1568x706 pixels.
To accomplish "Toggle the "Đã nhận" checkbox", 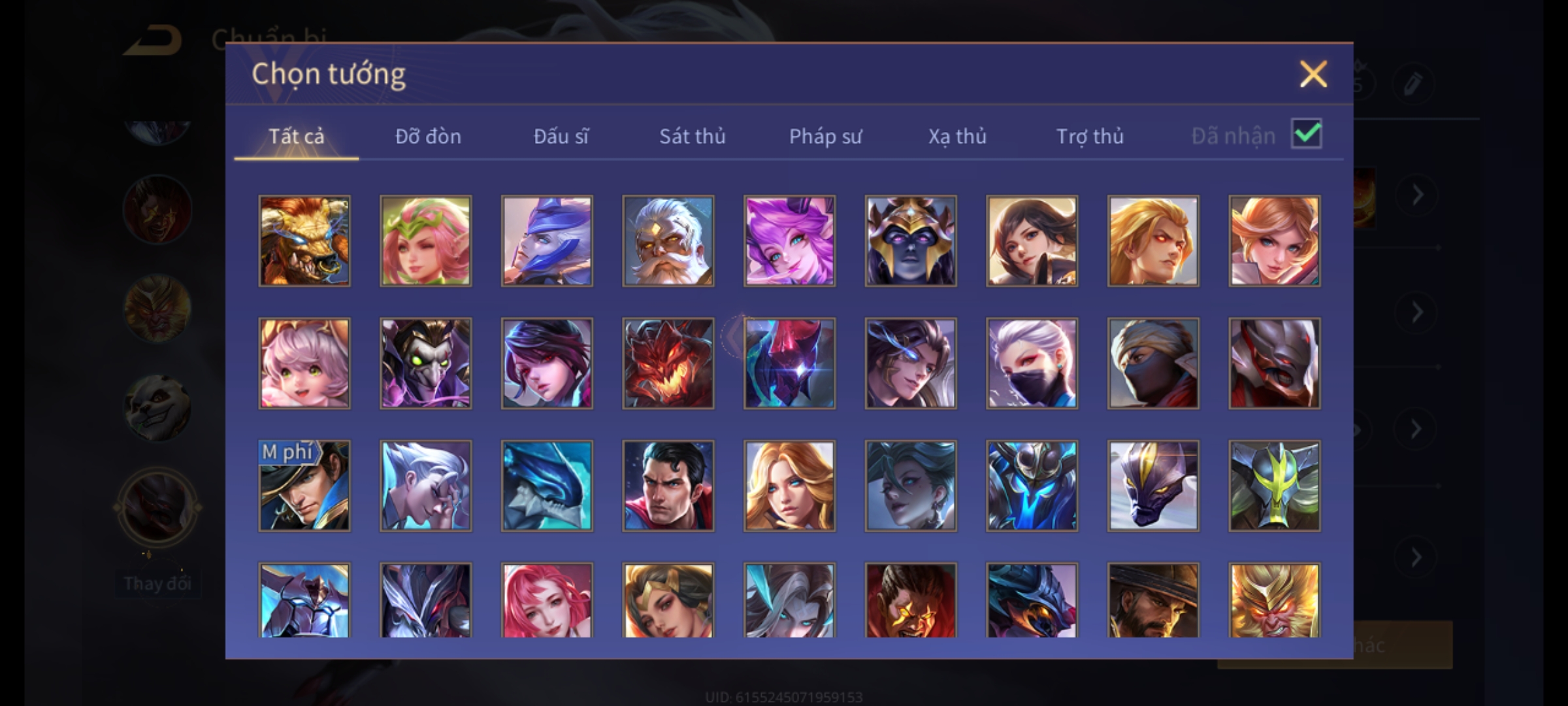I will pyautogui.click(x=1306, y=134).
